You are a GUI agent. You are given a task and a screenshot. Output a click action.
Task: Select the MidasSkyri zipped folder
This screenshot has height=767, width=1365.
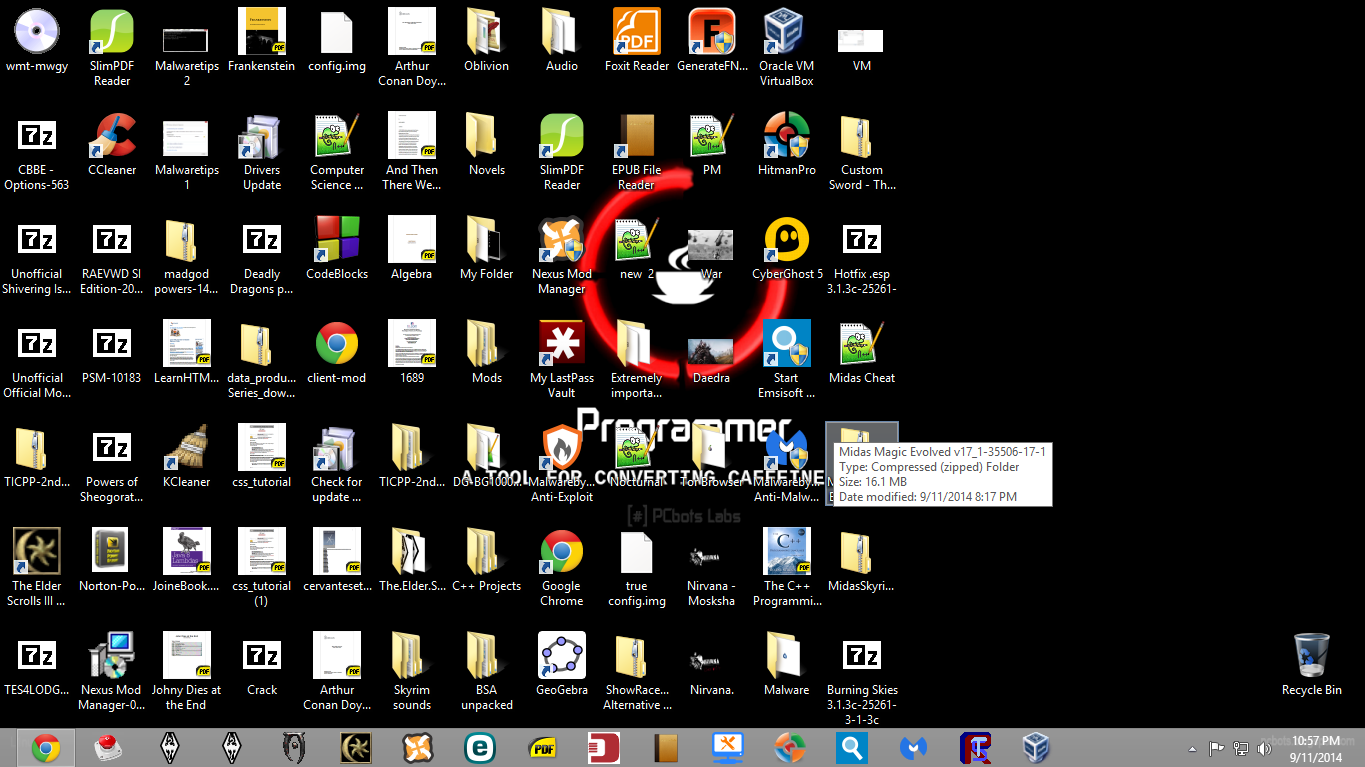click(862, 559)
